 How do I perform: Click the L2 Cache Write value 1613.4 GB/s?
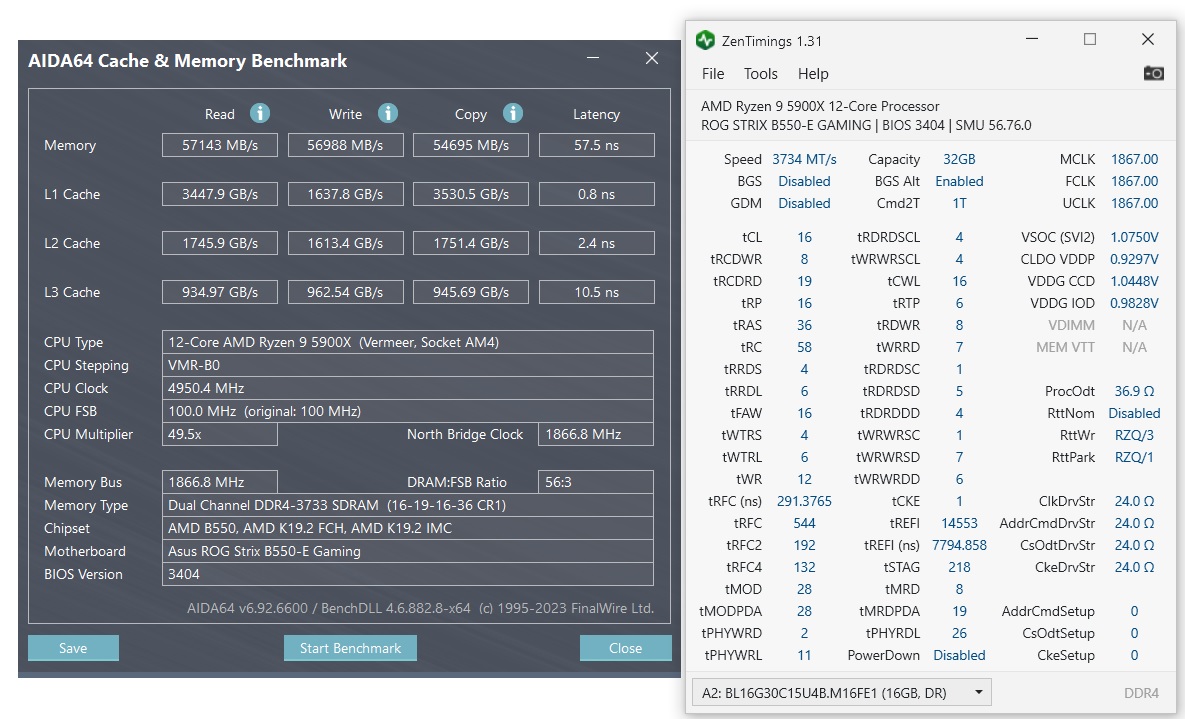(345, 243)
